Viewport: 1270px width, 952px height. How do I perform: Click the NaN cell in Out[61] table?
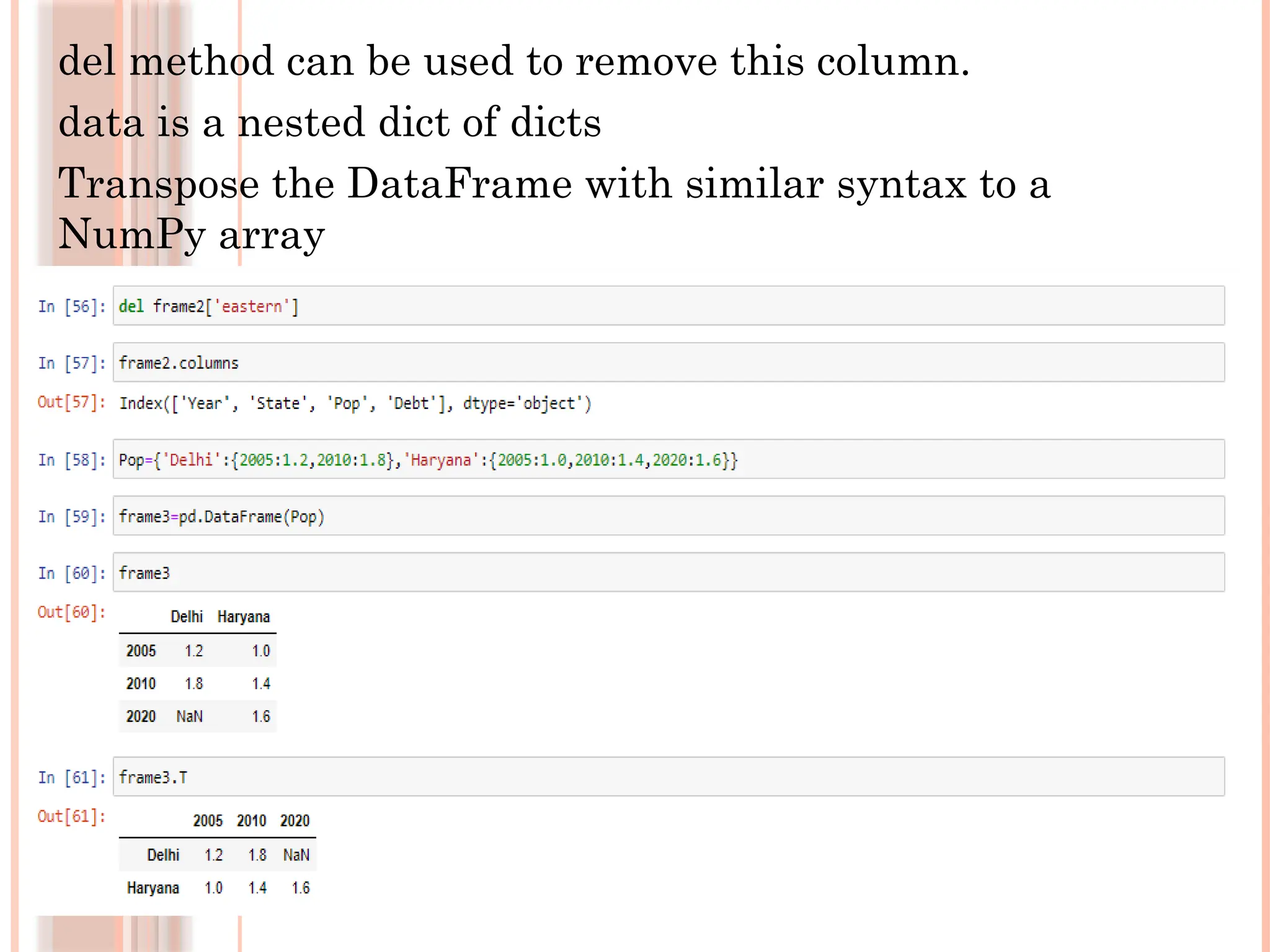point(296,855)
